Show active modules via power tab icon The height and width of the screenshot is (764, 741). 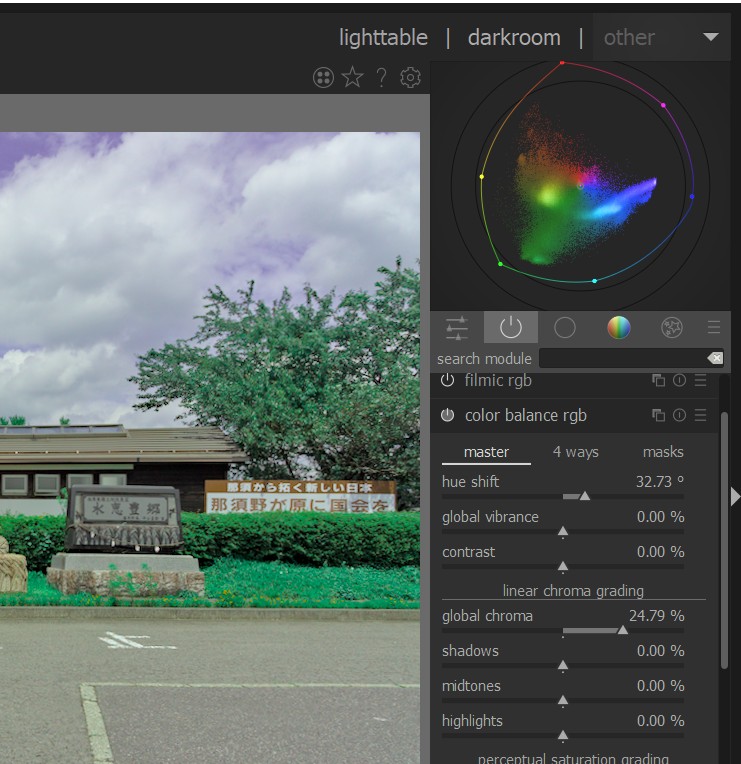click(511, 327)
